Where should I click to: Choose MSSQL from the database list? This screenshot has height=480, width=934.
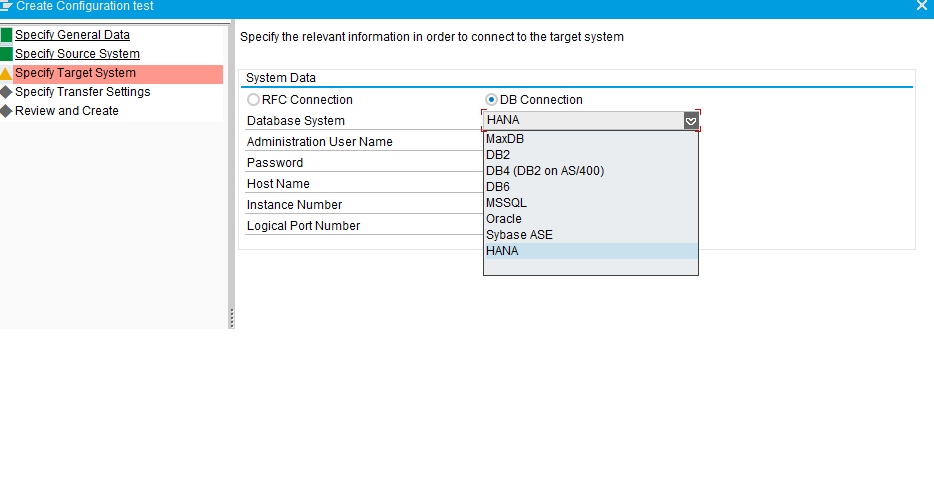tap(590, 203)
